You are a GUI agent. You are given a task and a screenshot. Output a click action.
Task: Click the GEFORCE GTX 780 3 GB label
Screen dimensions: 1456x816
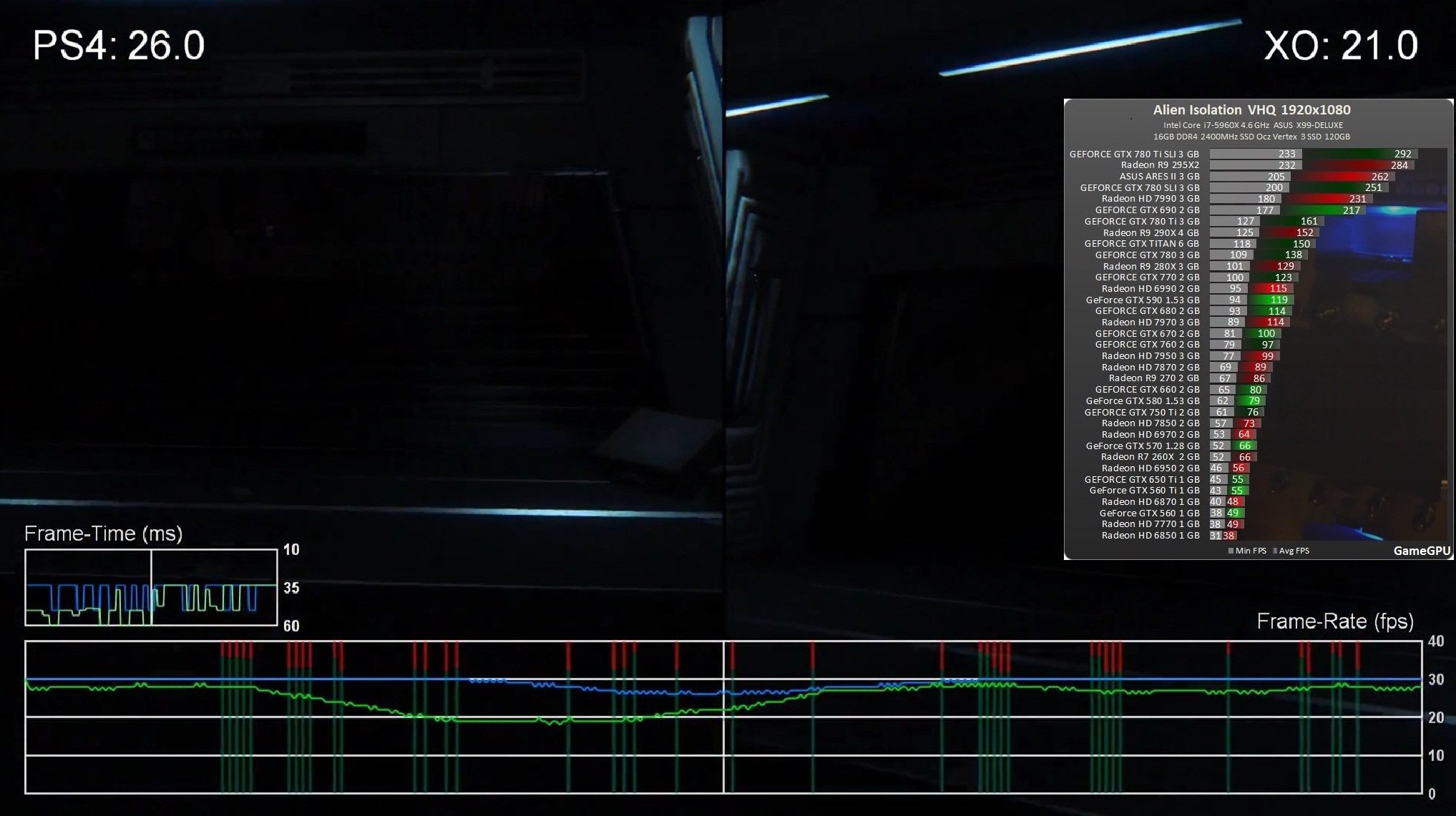(x=1147, y=255)
